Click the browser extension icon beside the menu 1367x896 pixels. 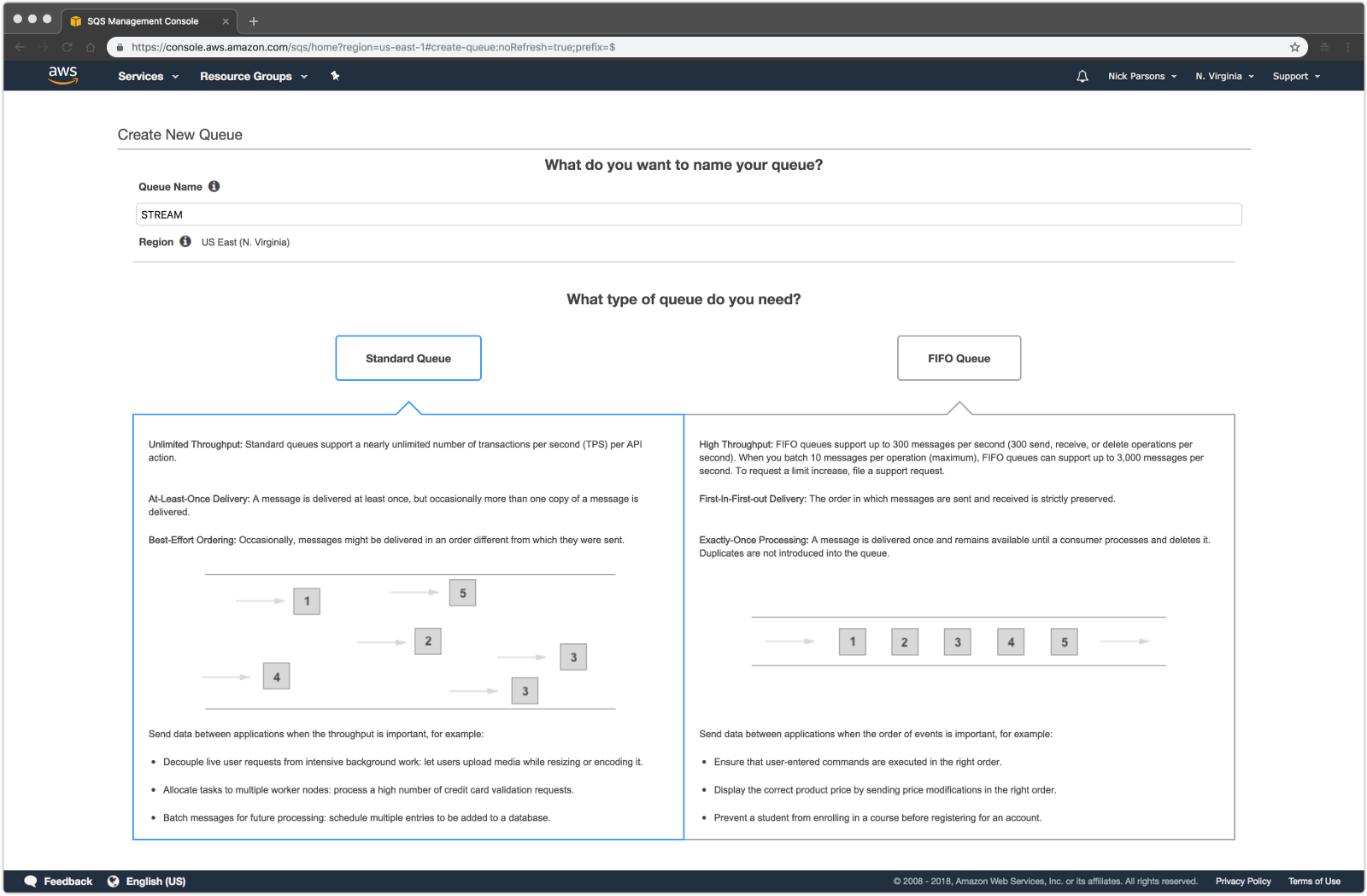tap(1324, 47)
